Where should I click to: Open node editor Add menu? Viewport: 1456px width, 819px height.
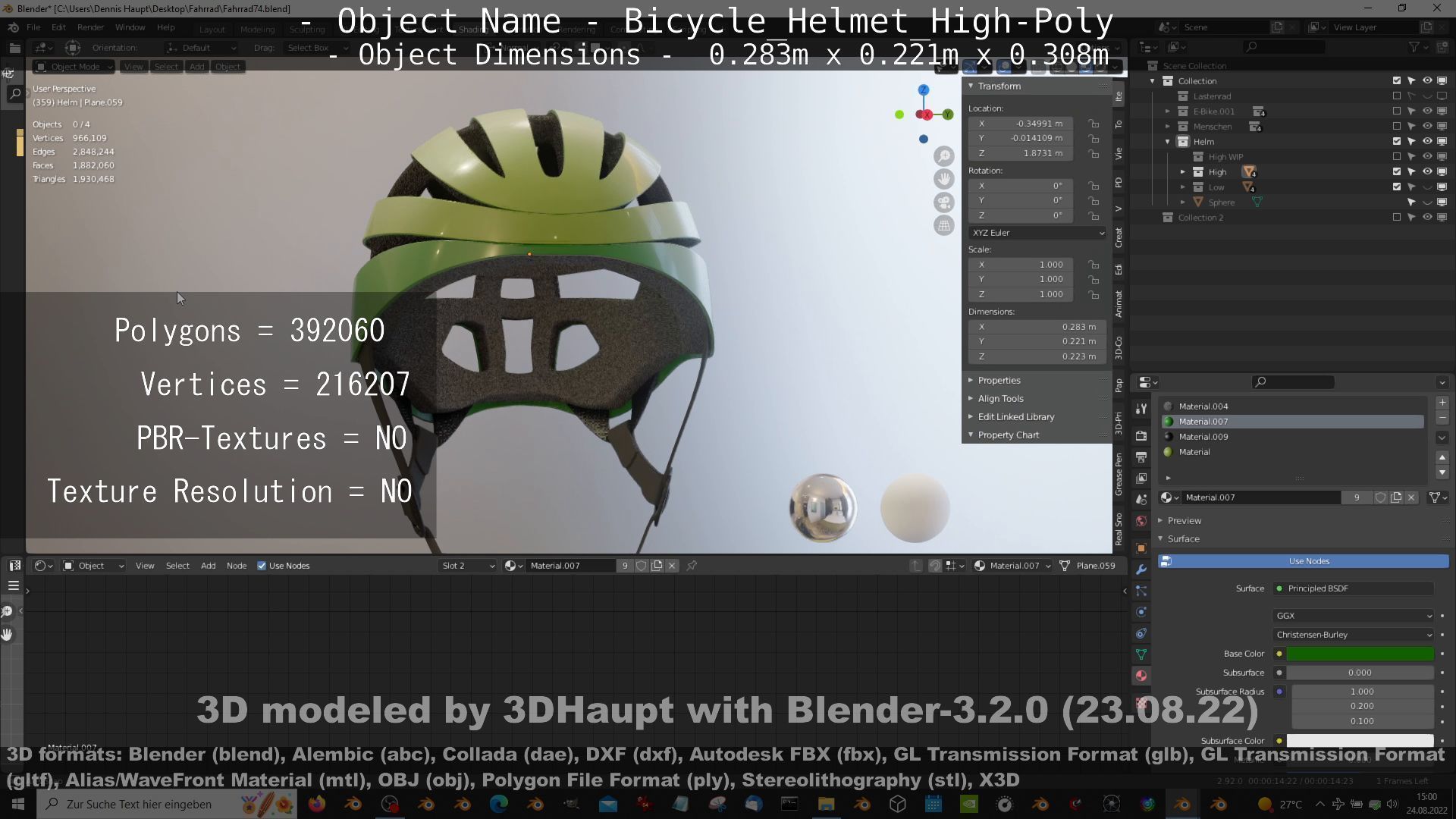coord(208,566)
